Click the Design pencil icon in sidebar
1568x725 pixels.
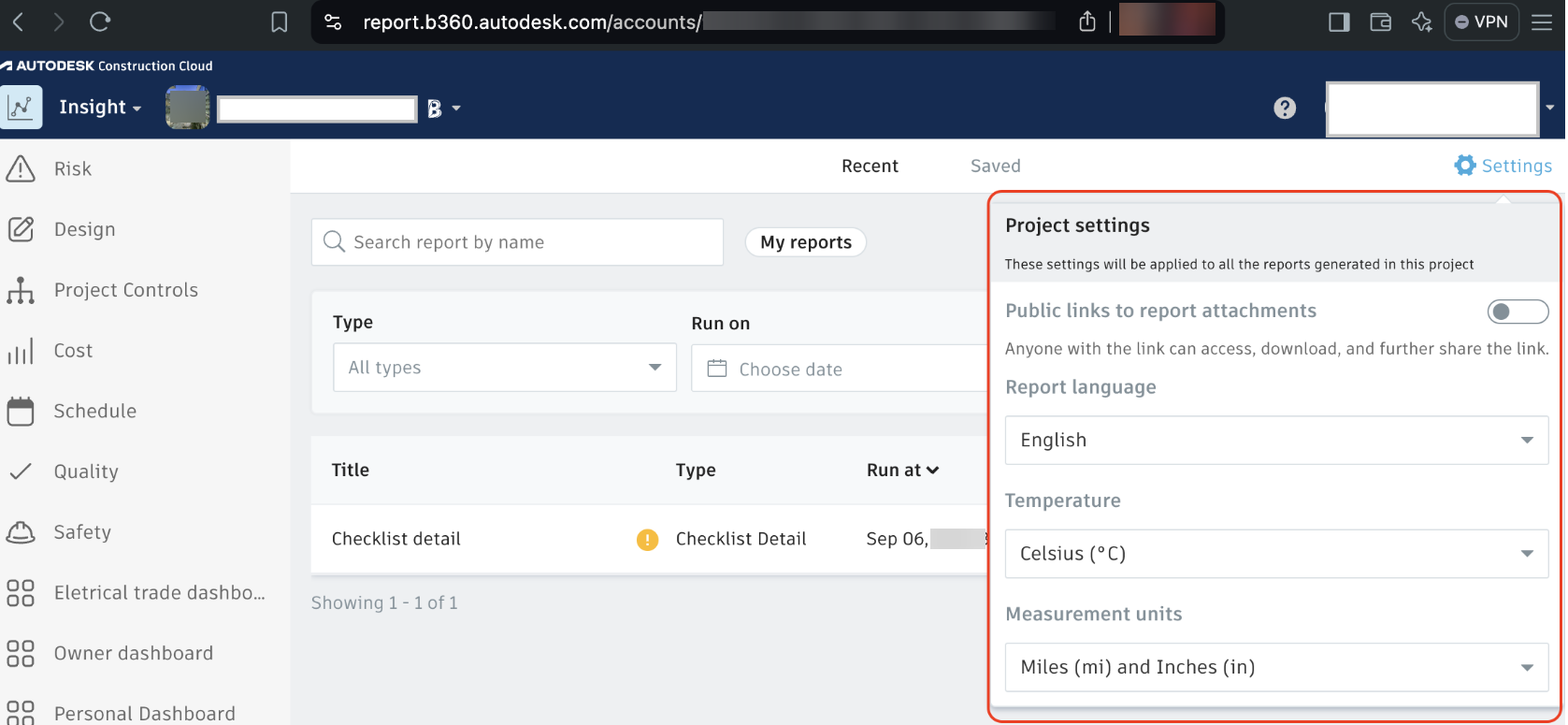click(x=20, y=229)
